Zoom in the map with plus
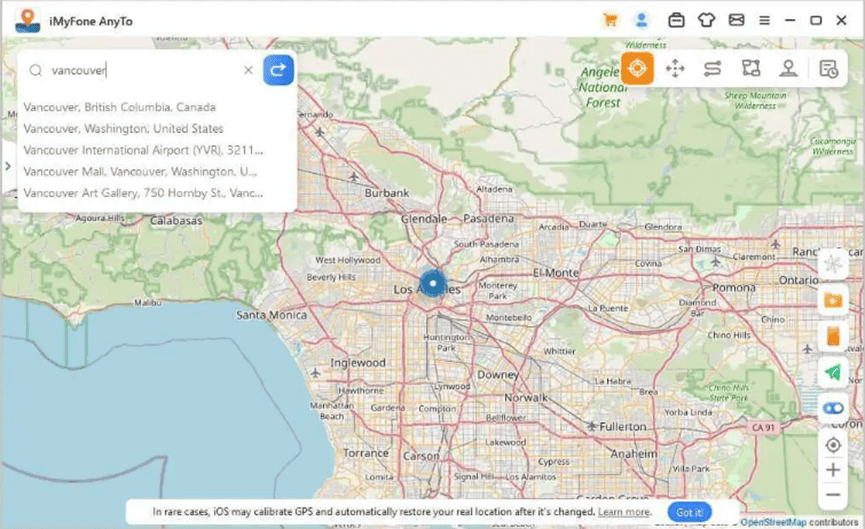This screenshot has height=529, width=865. coord(833,470)
